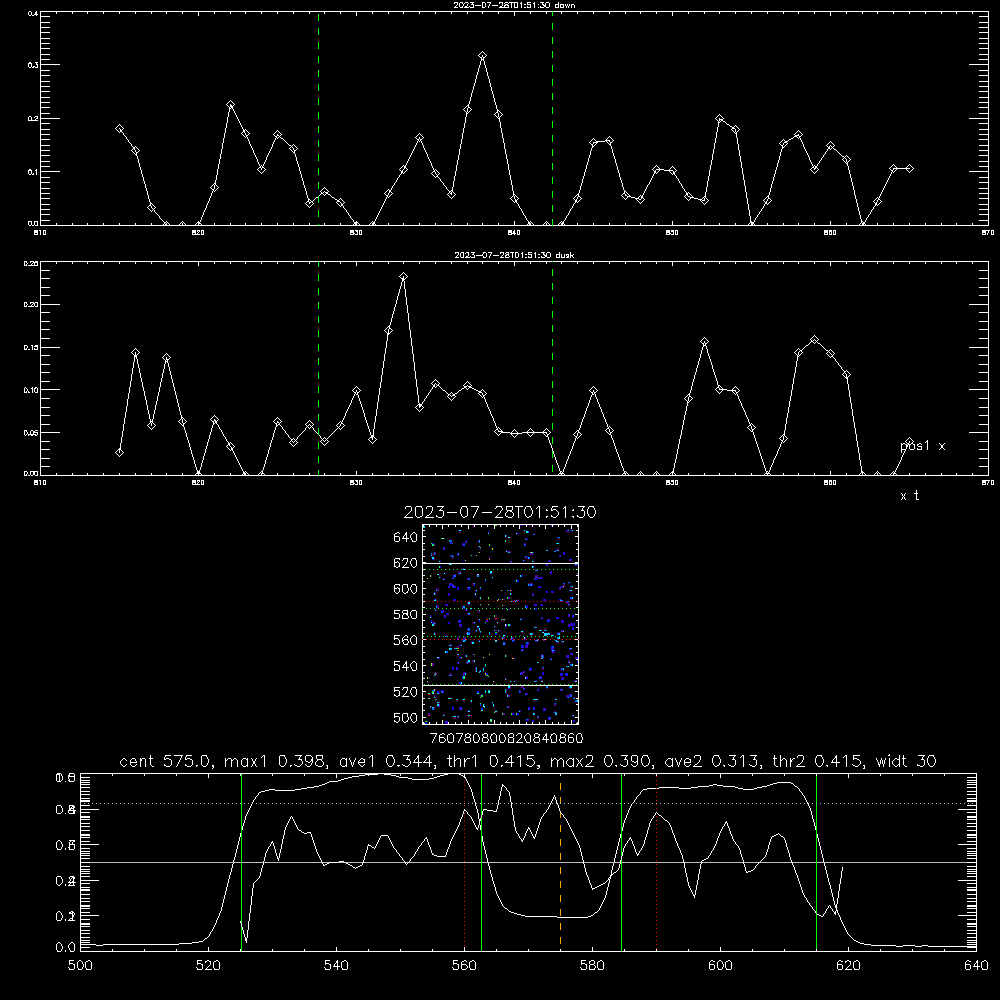
Task: Click the 620 y-axis label of center image
Action: (406, 563)
